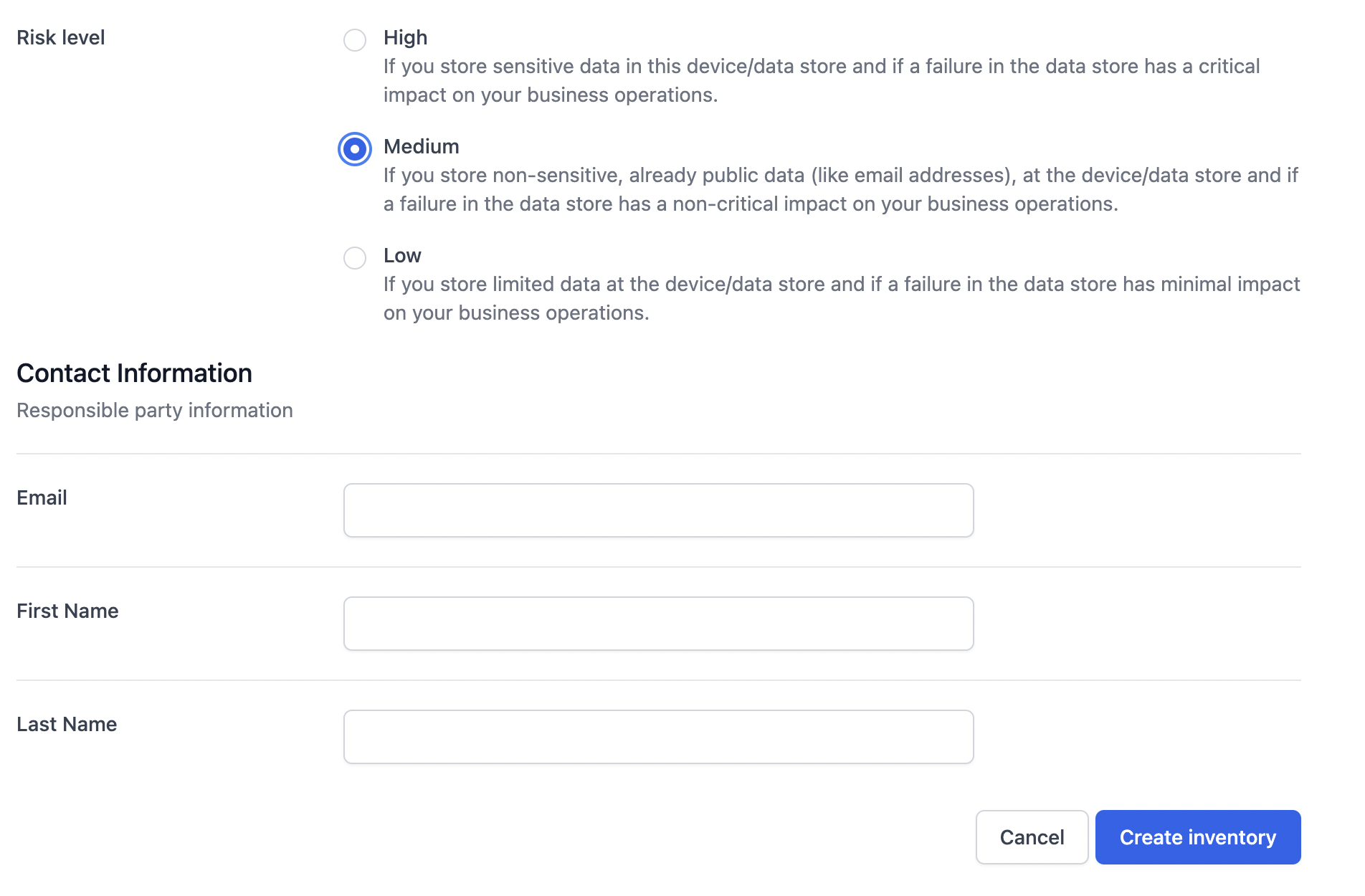1365x896 pixels.
Task: Focus the First Name text box
Action: tap(658, 624)
